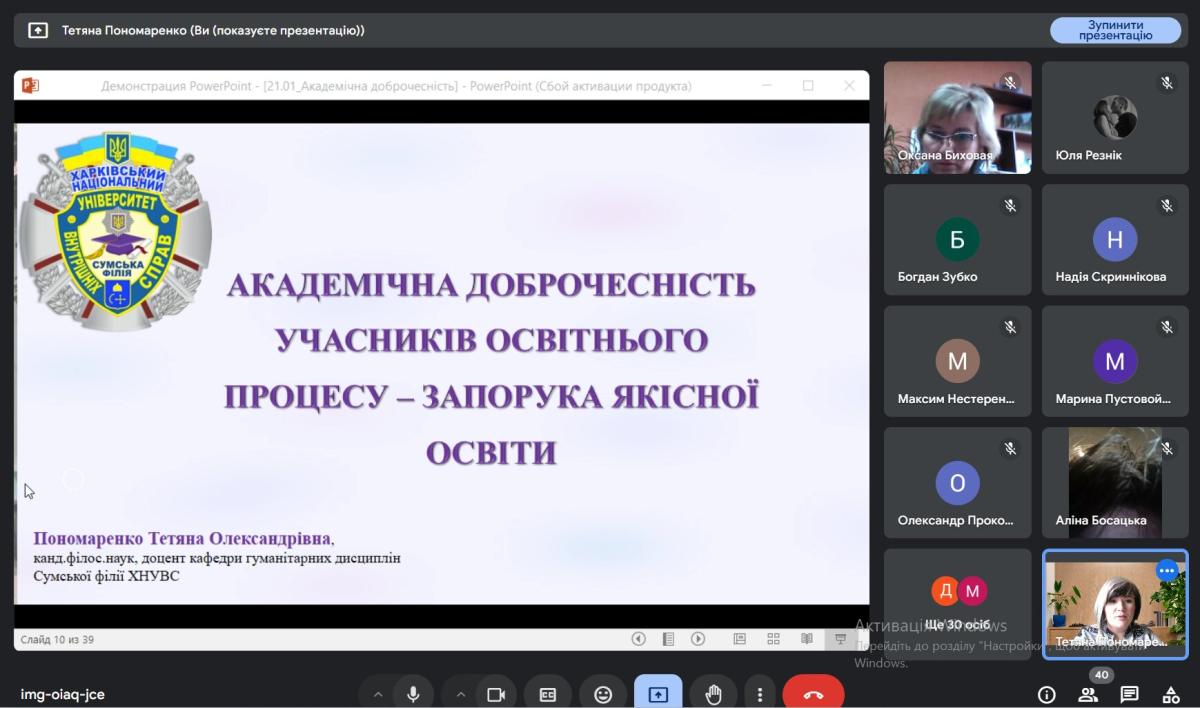
Task: Turn on captions button
Action: [548, 694]
